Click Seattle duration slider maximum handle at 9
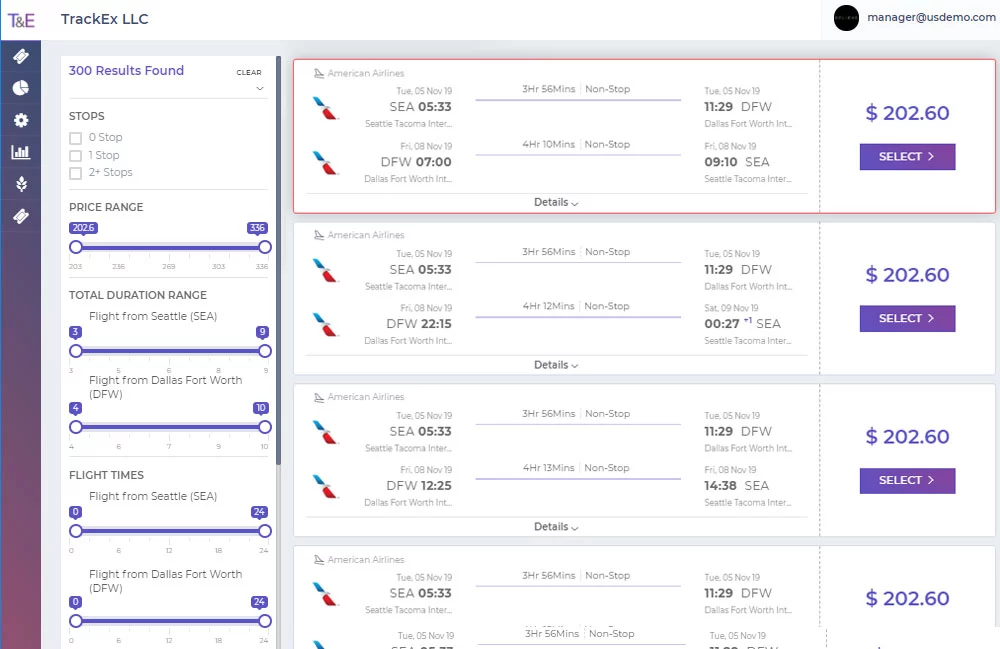1000x649 pixels. pos(265,351)
